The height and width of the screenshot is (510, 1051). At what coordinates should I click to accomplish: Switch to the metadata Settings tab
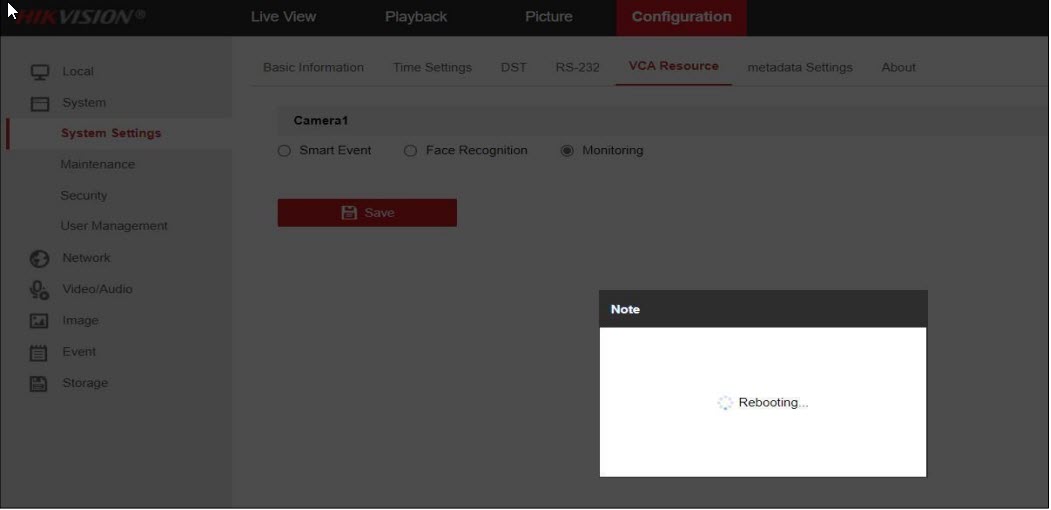click(x=800, y=68)
